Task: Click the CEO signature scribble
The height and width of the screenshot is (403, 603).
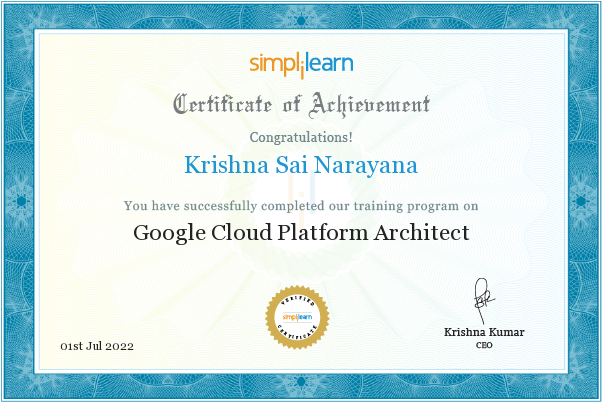Action: point(483,301)
